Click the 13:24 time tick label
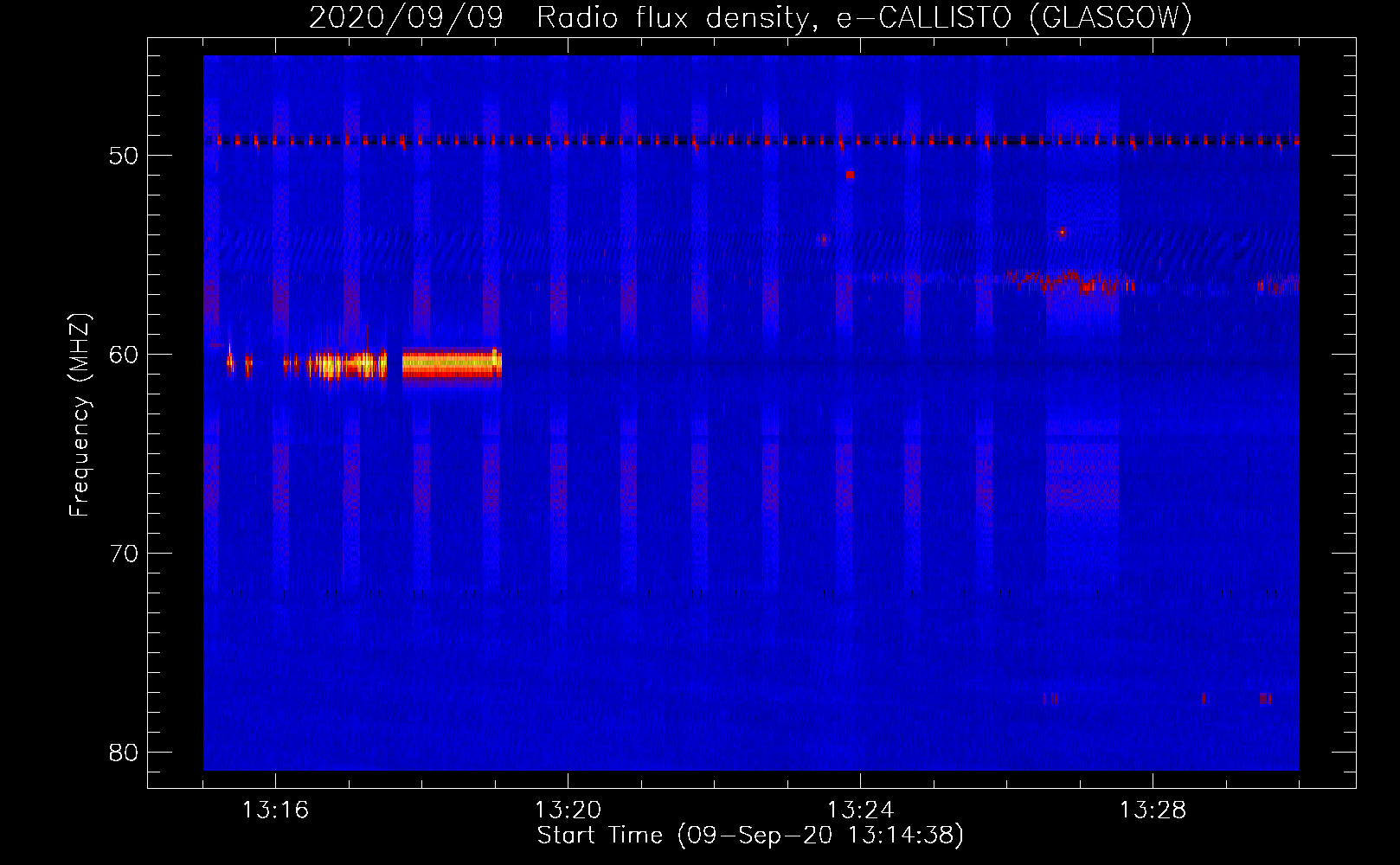 (860, 811)
